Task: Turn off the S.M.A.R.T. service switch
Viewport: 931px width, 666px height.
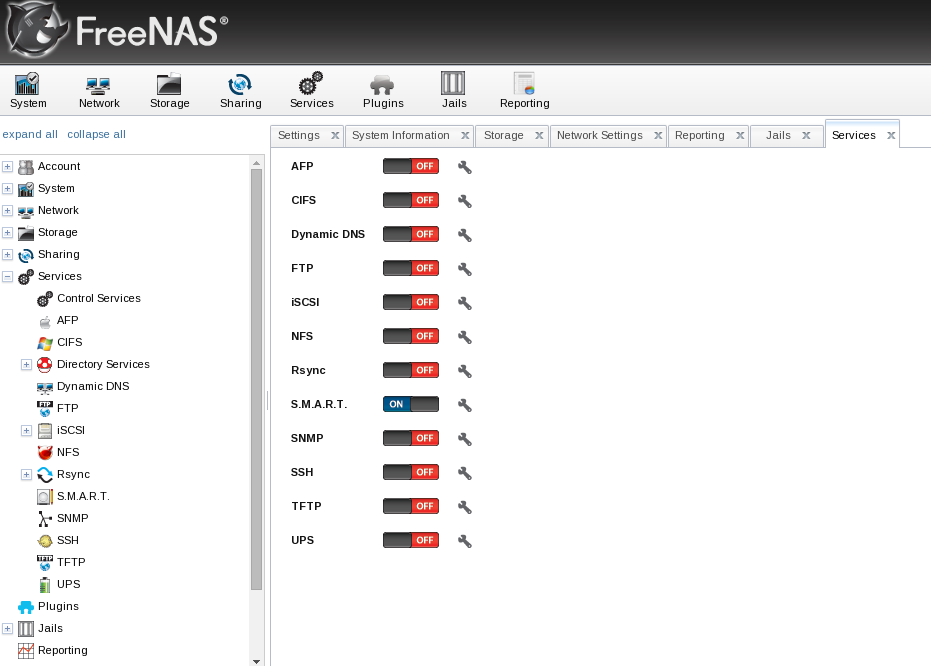Action: click(411, 404)
